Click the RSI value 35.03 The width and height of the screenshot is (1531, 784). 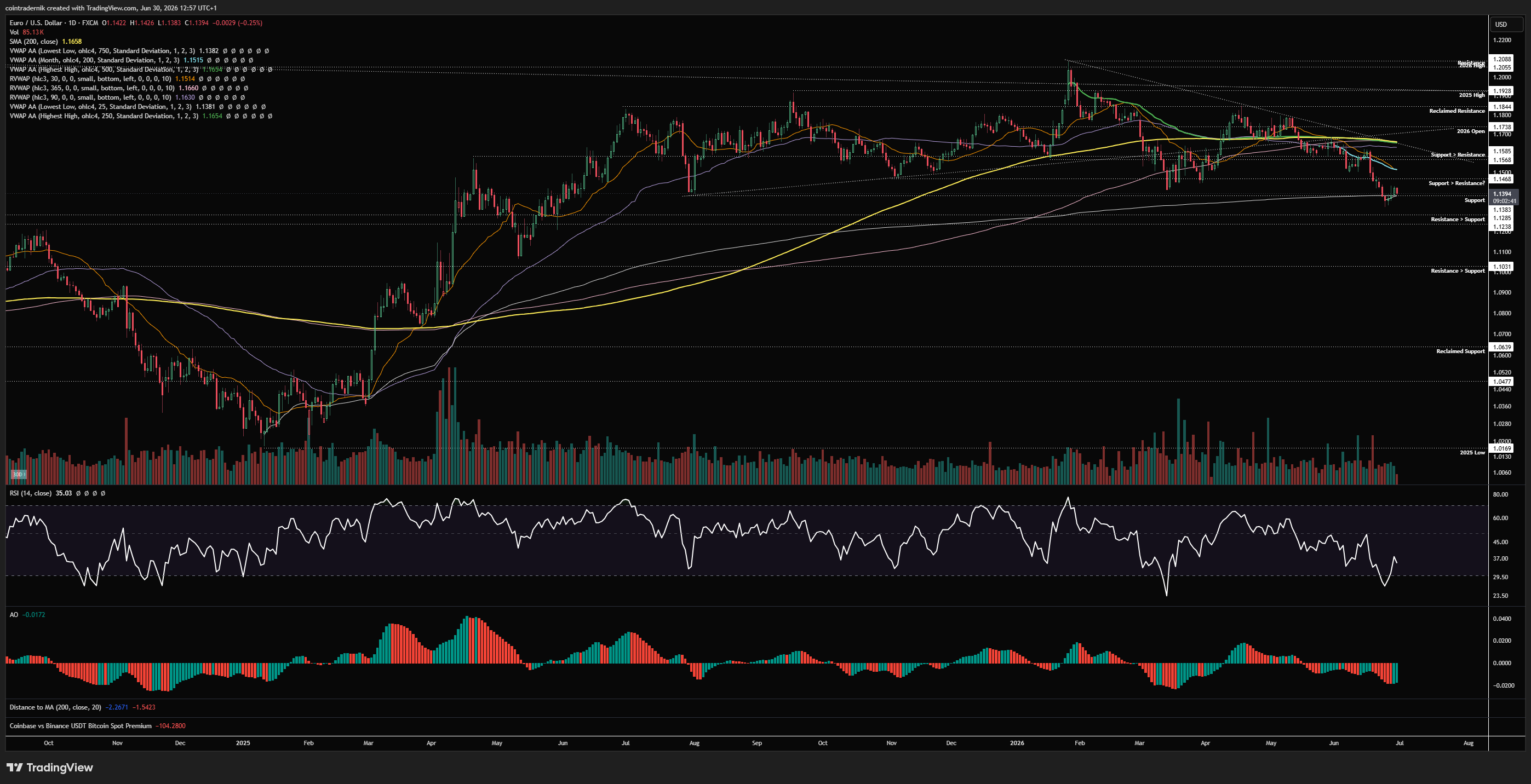click(64, 493)
